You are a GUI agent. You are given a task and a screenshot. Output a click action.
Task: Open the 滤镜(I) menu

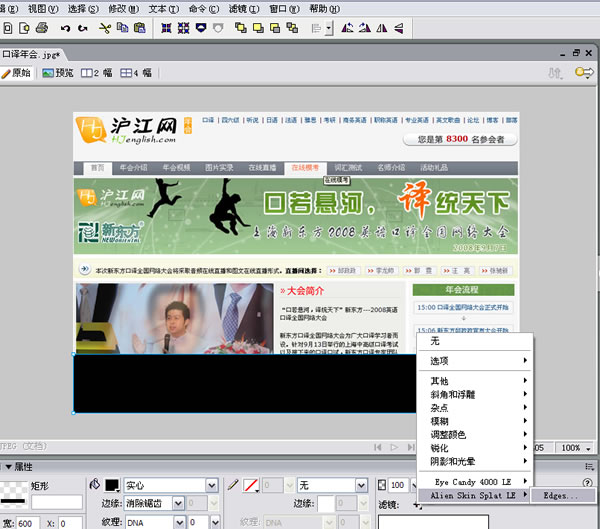click(244, 8)
